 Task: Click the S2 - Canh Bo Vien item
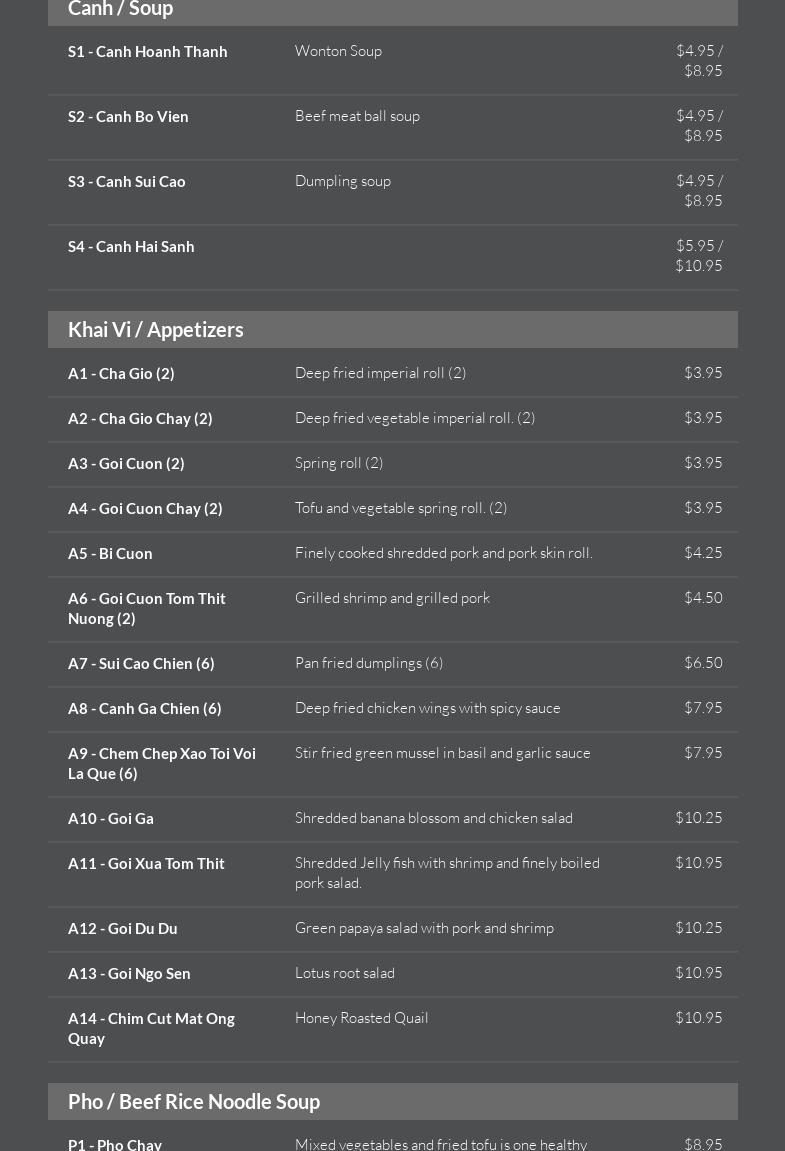point(128,117)
